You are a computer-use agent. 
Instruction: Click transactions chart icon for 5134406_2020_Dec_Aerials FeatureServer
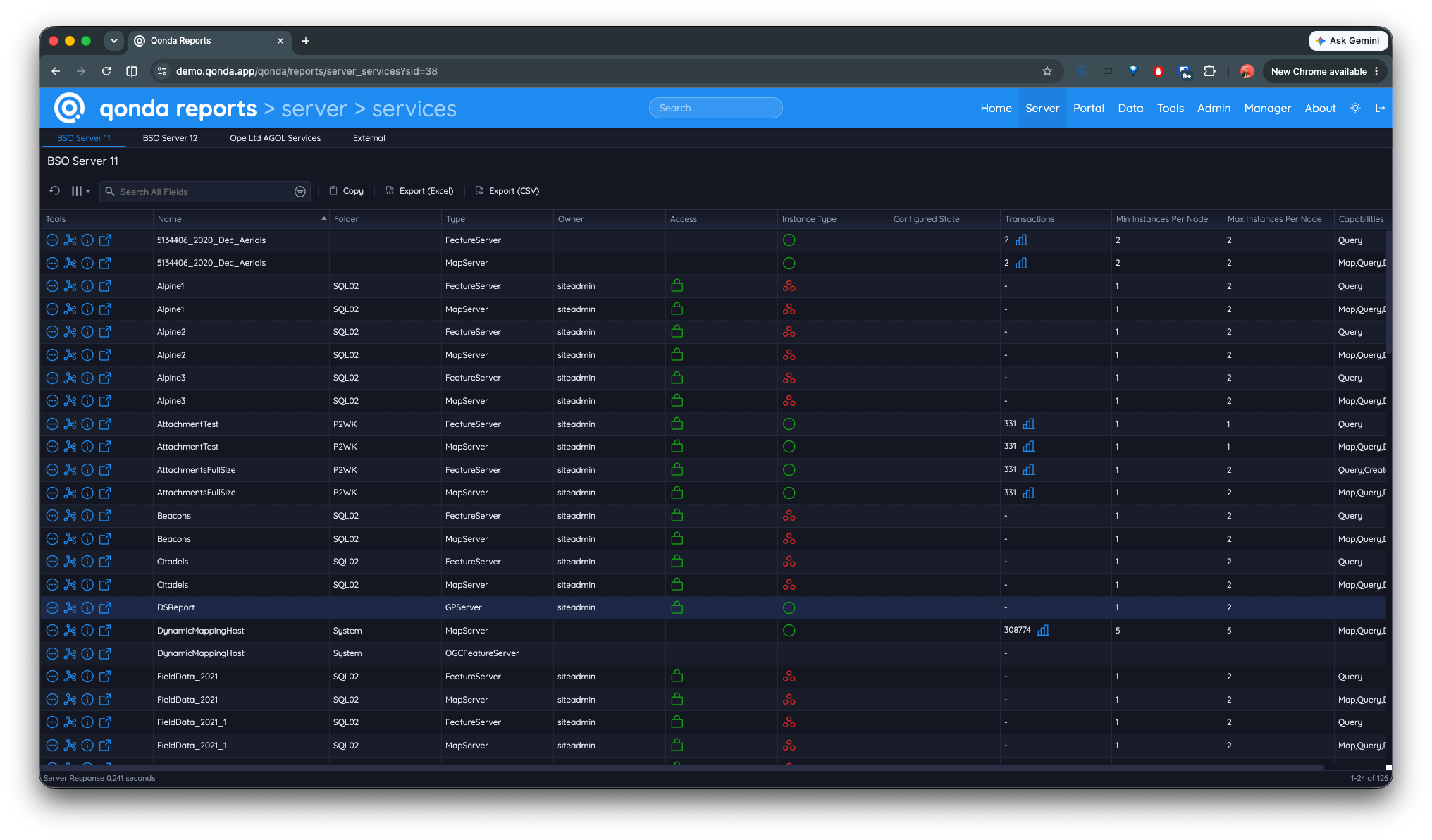[x=1021, y=240]
